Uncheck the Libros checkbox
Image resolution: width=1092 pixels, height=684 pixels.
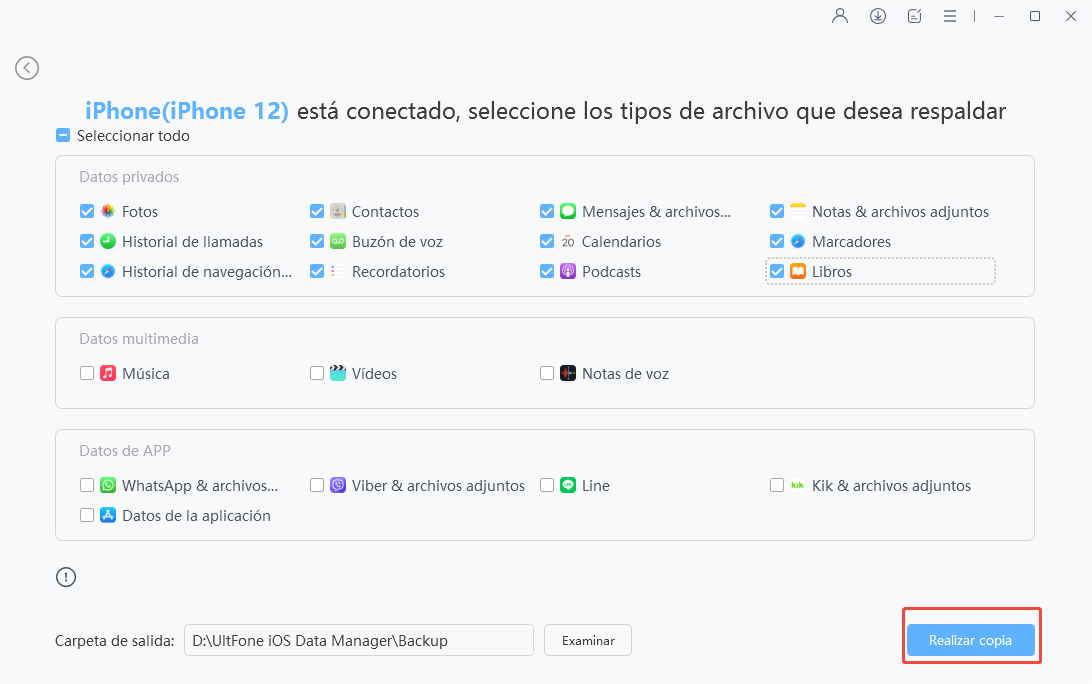point(777,271)
